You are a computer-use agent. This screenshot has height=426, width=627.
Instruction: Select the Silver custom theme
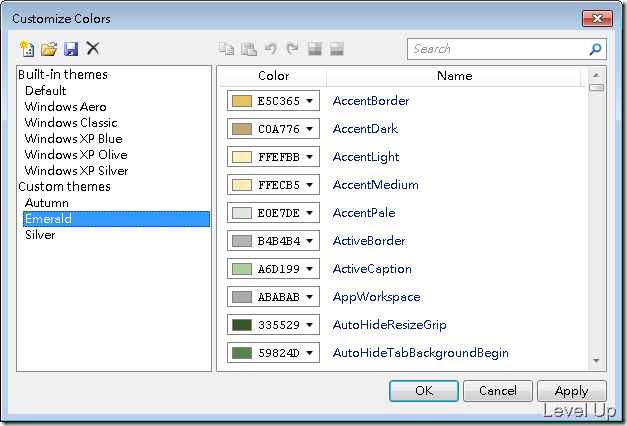pos(40,235)
